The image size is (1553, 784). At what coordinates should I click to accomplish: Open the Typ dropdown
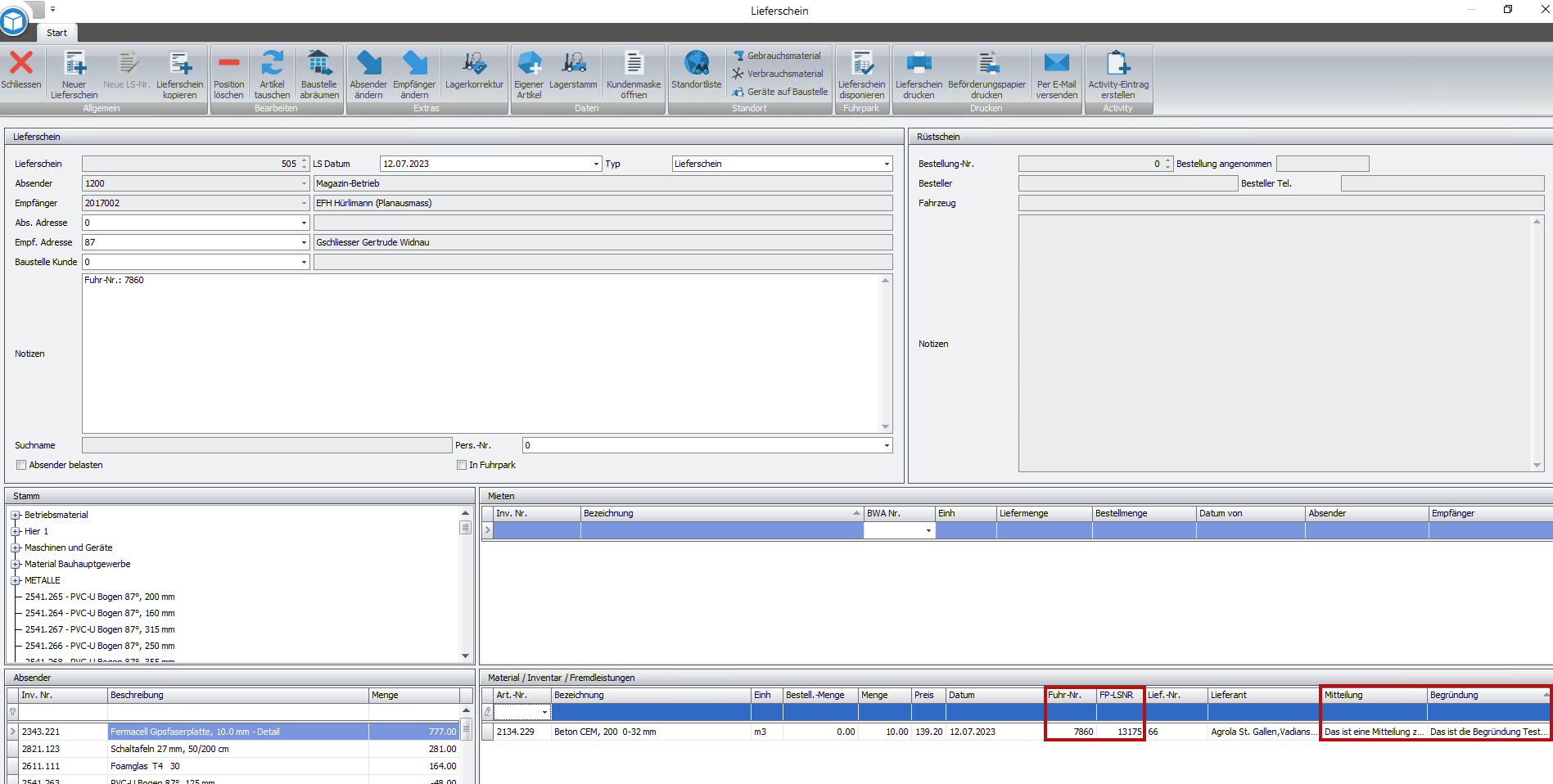[x=887, y=164]
